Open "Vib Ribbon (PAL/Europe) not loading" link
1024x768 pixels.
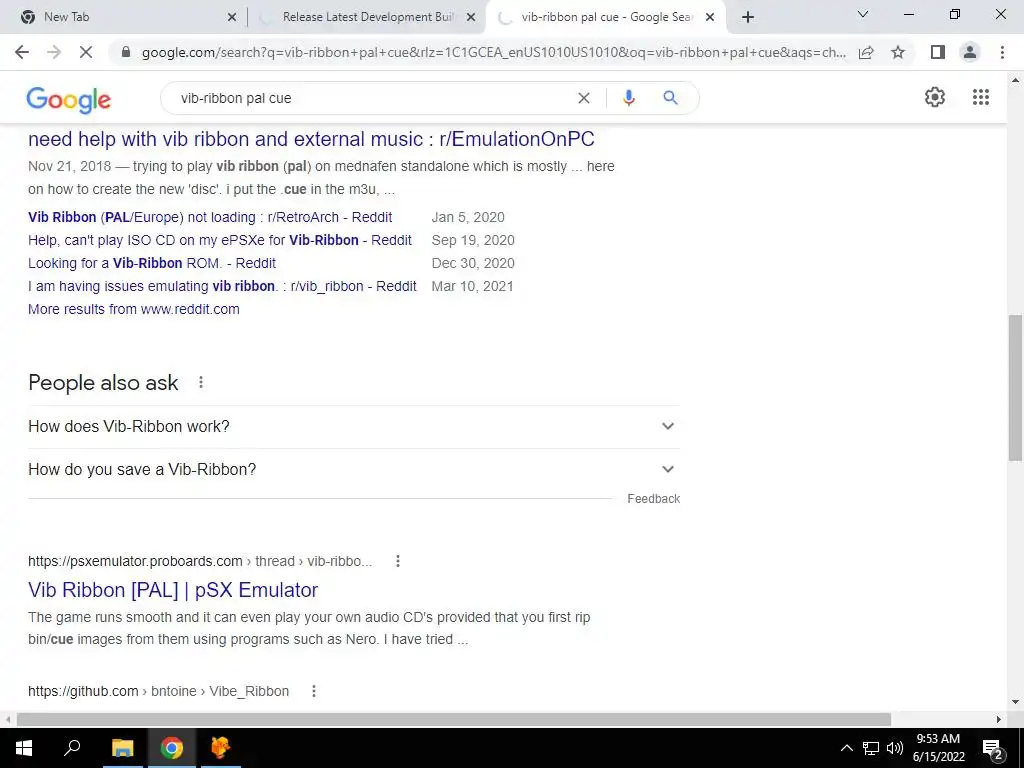pos(210,217)
